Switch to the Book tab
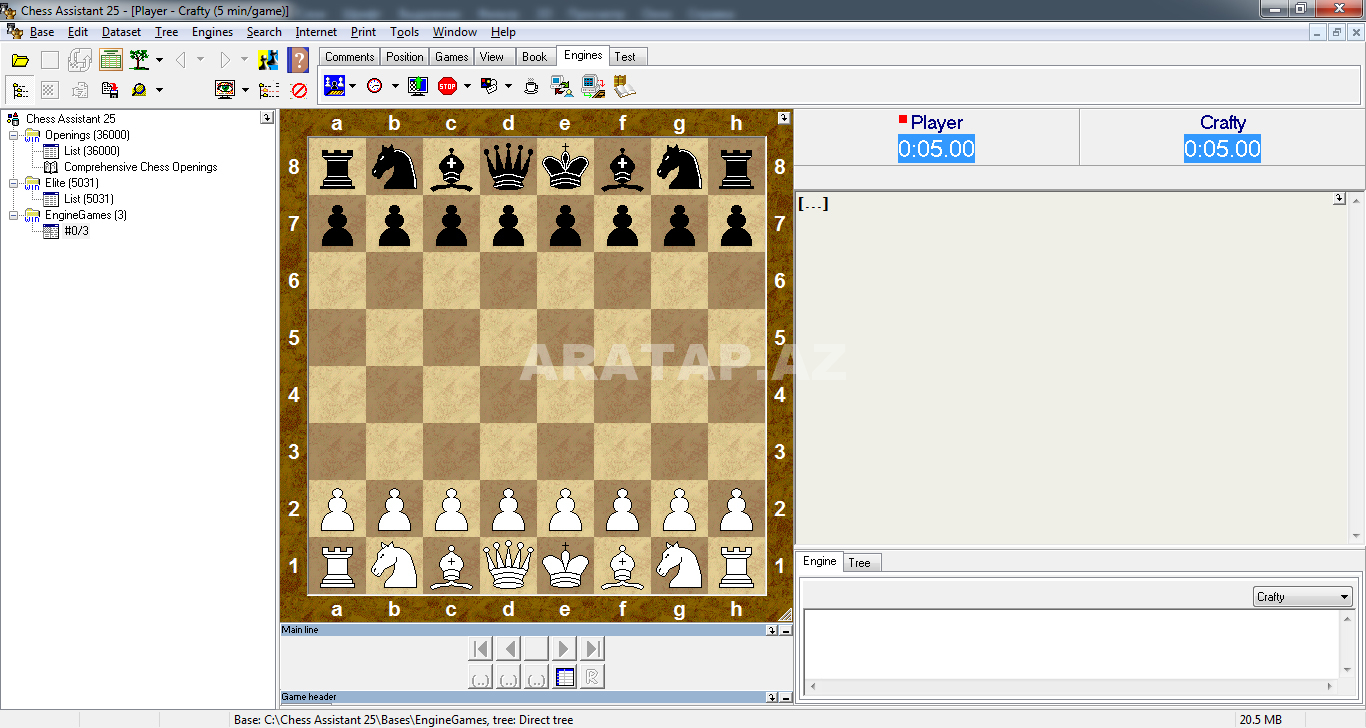 (534, 57)
